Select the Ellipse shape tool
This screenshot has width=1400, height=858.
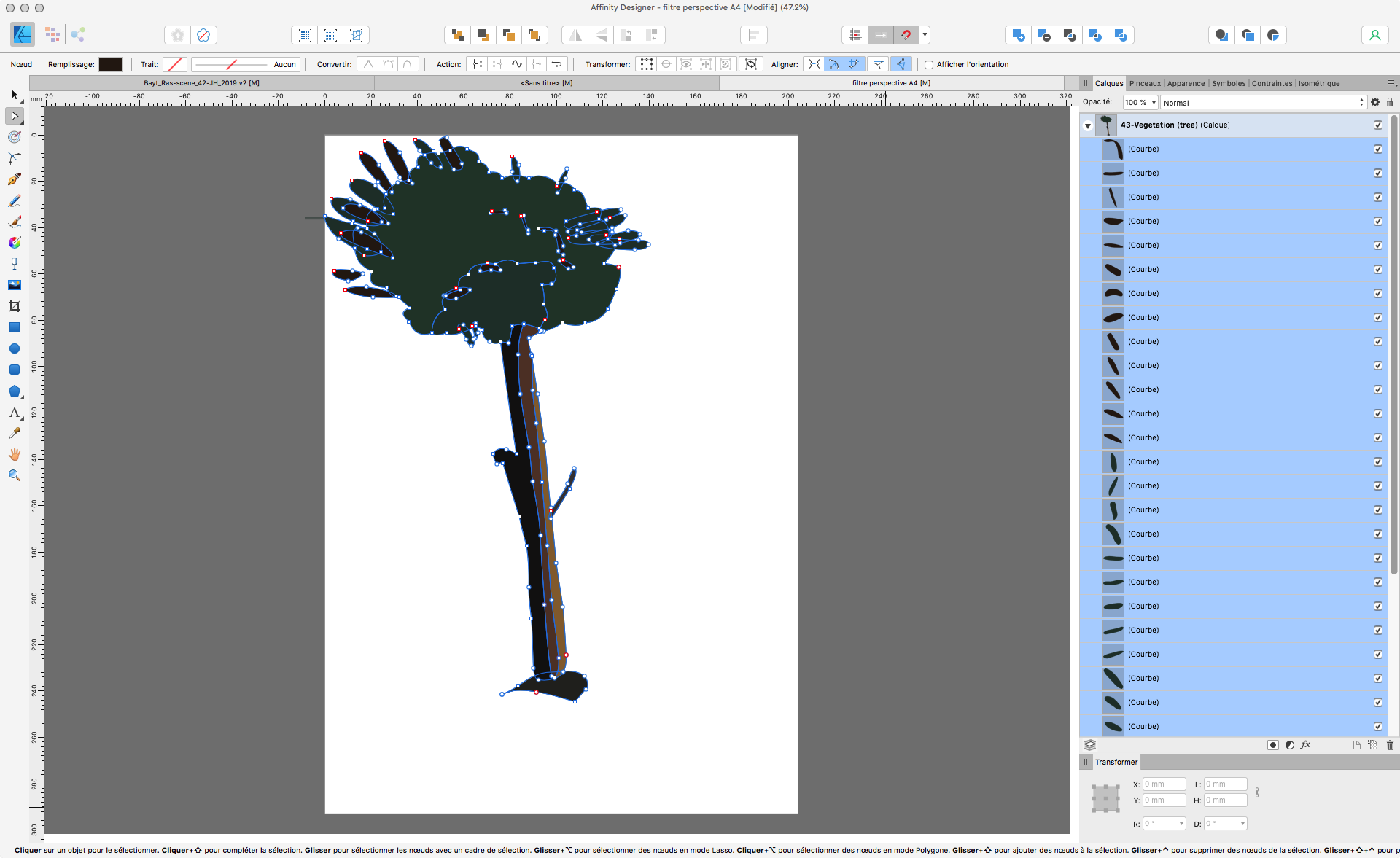(x=15, y=348)
